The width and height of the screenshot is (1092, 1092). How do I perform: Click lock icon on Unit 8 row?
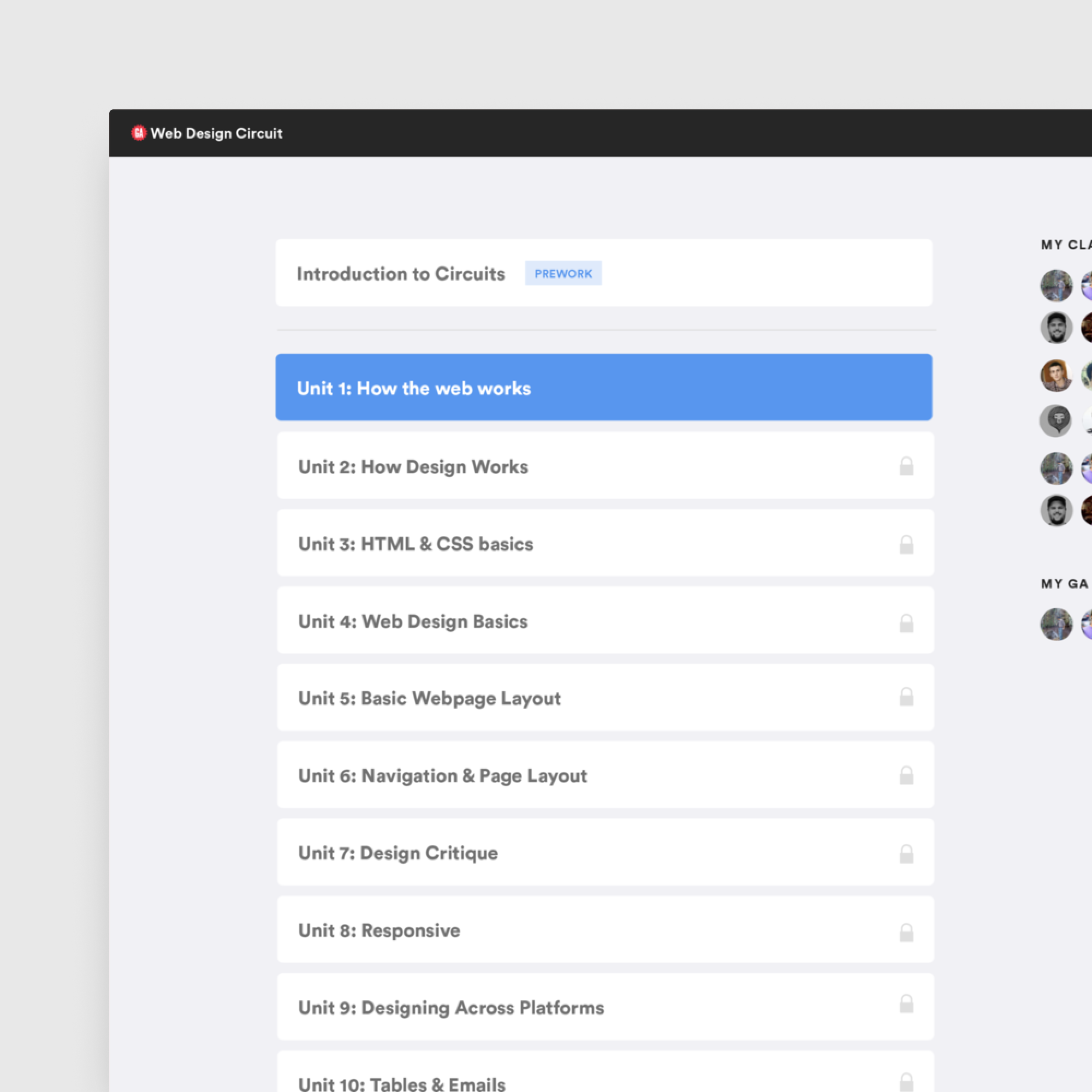click(906, 932)
